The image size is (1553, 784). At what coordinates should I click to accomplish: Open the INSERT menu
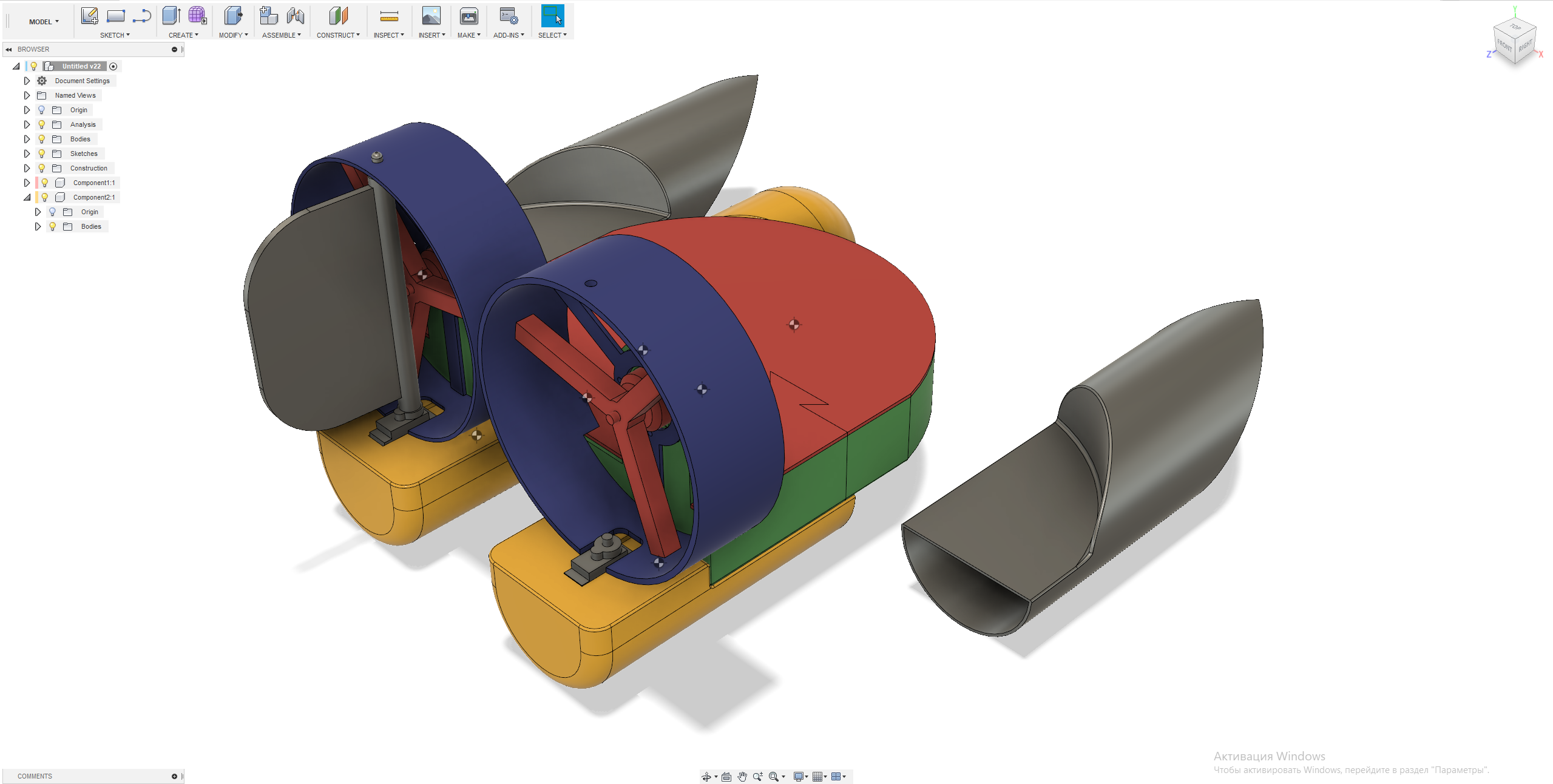(x=431, y=35)
